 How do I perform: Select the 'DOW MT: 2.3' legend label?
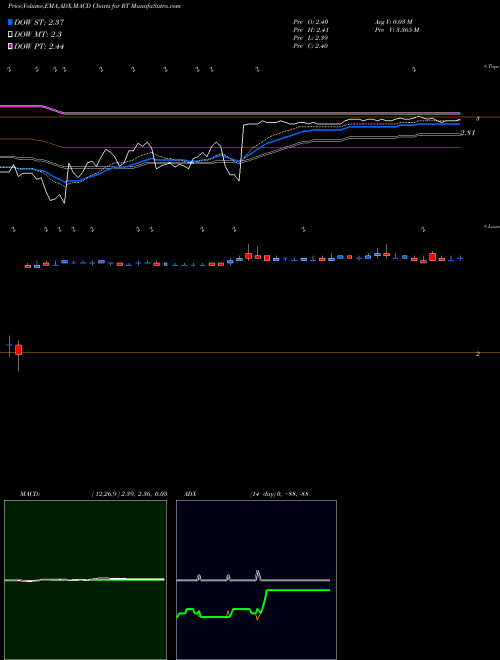[x=38, y=35]
